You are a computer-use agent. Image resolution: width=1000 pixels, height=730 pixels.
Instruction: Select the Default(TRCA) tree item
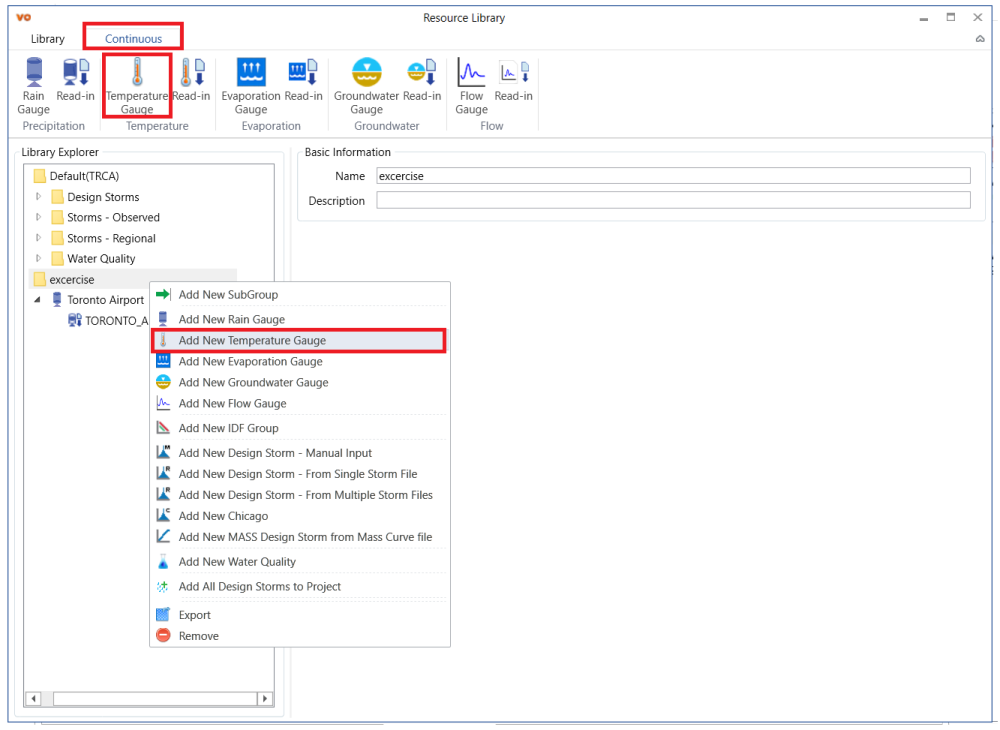point(84,176)
